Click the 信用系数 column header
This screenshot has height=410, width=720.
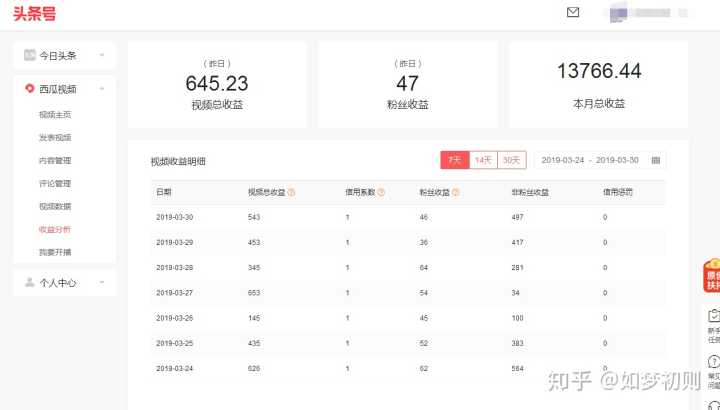coord(360,192)
